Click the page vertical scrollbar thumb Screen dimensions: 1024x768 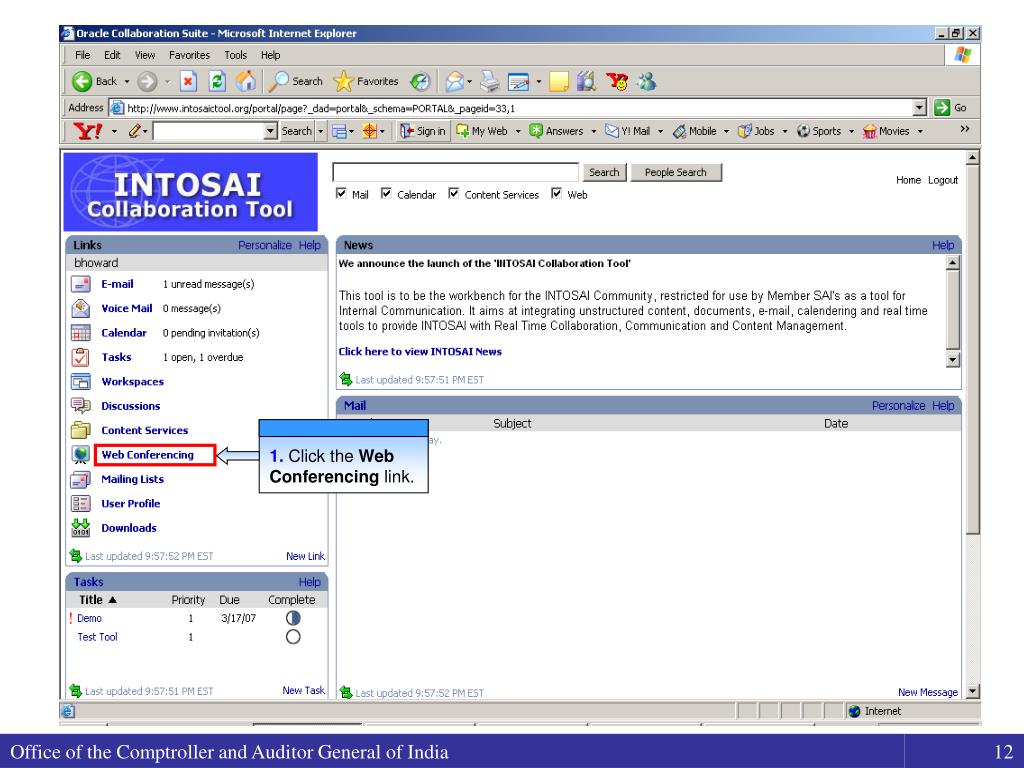point(972,349)
